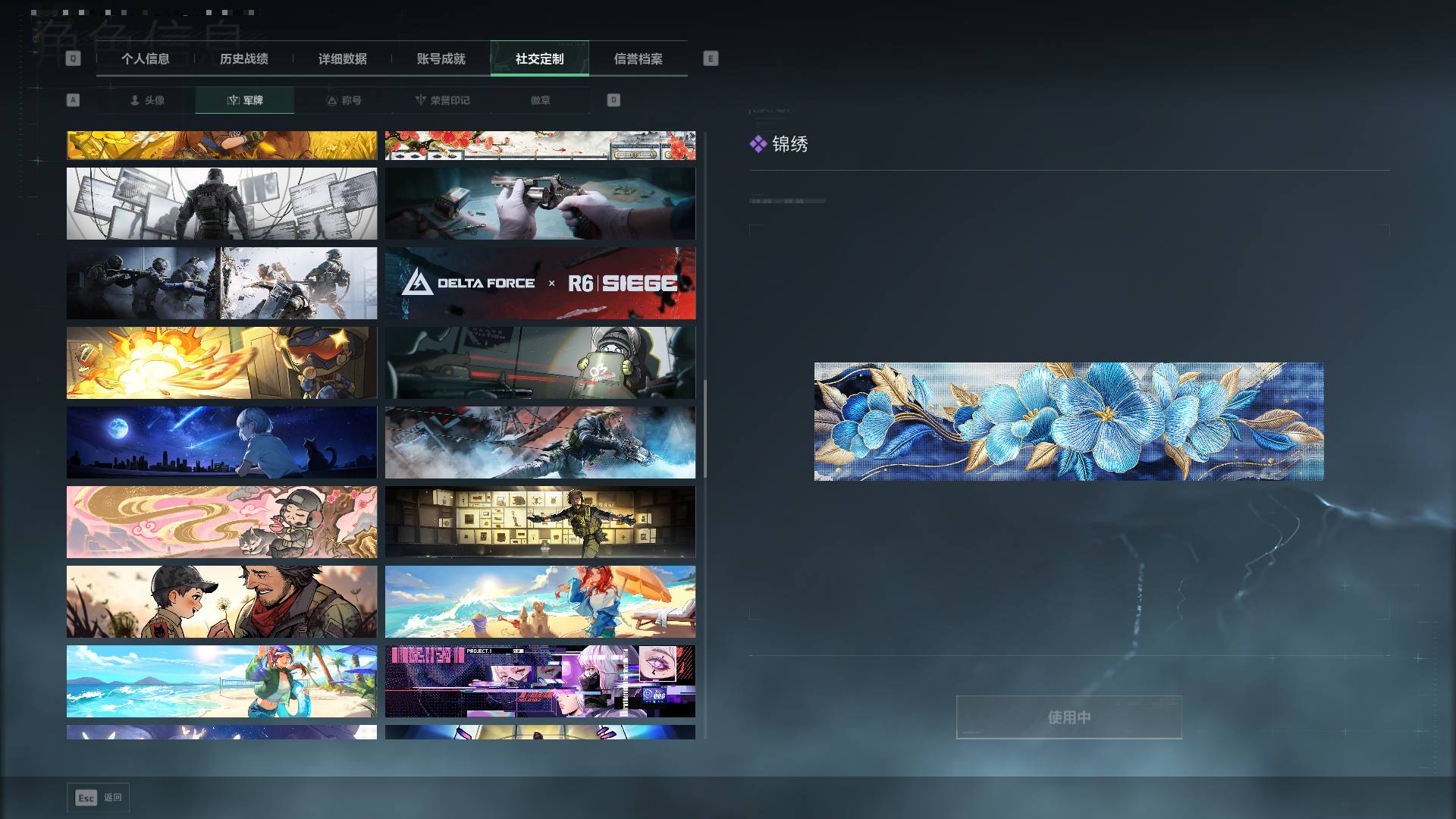Screen dimensions: 1456x819
Task: Select the soldier facing monitors banner
Action: pyautogui.click(x=221, y=203)
